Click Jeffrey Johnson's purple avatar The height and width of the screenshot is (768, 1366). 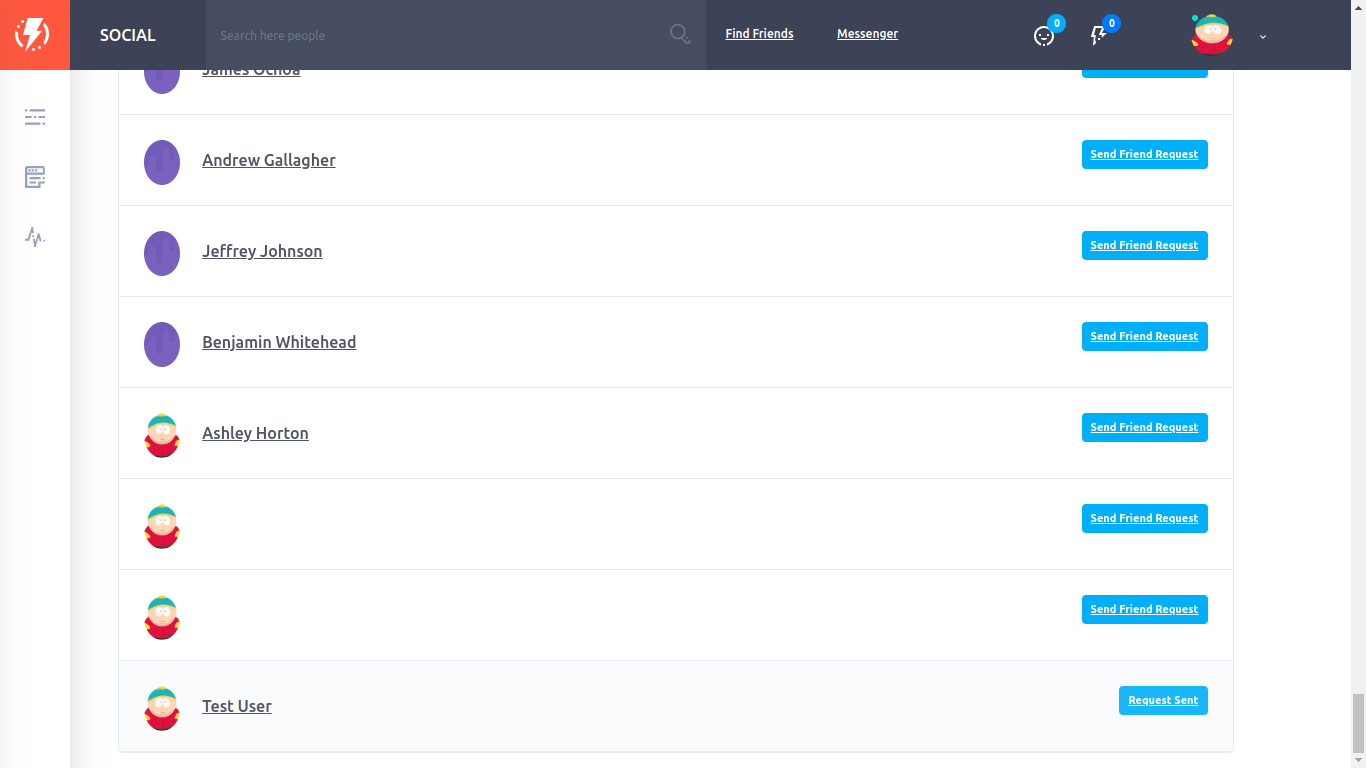162,253
